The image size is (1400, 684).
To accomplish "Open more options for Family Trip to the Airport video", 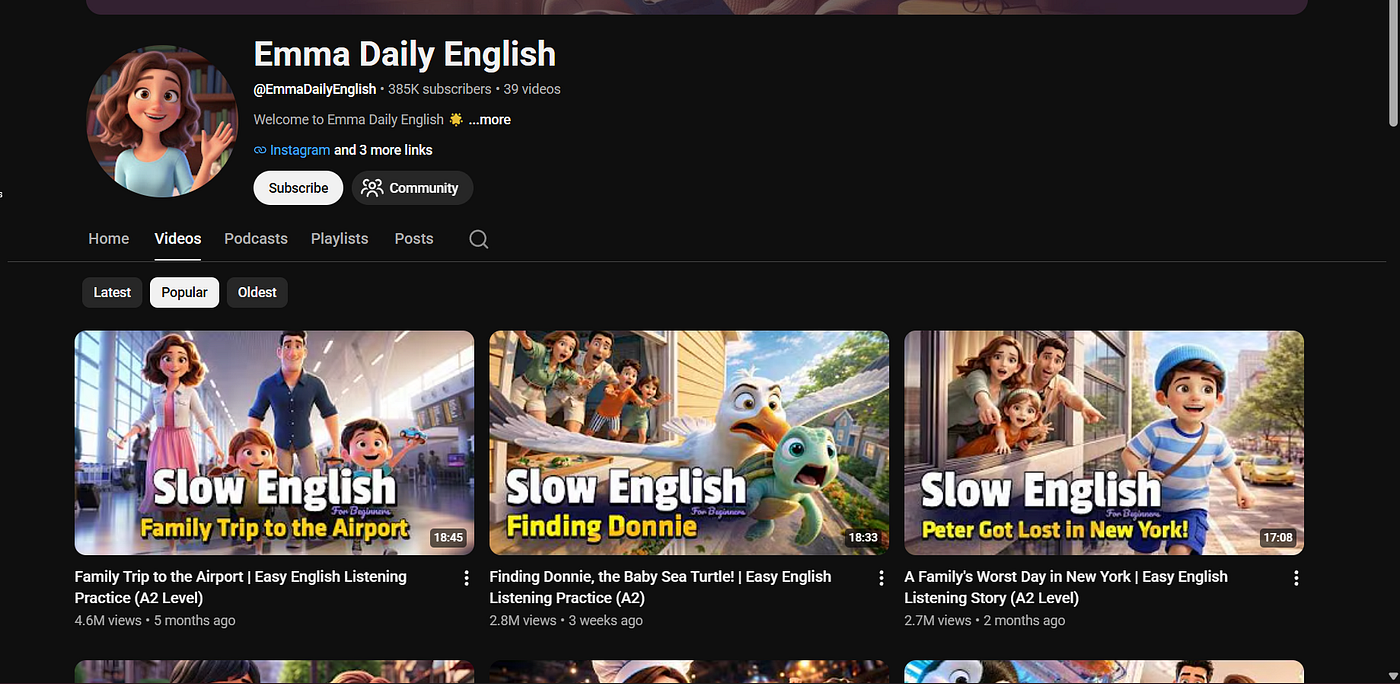I will [466, 578].
